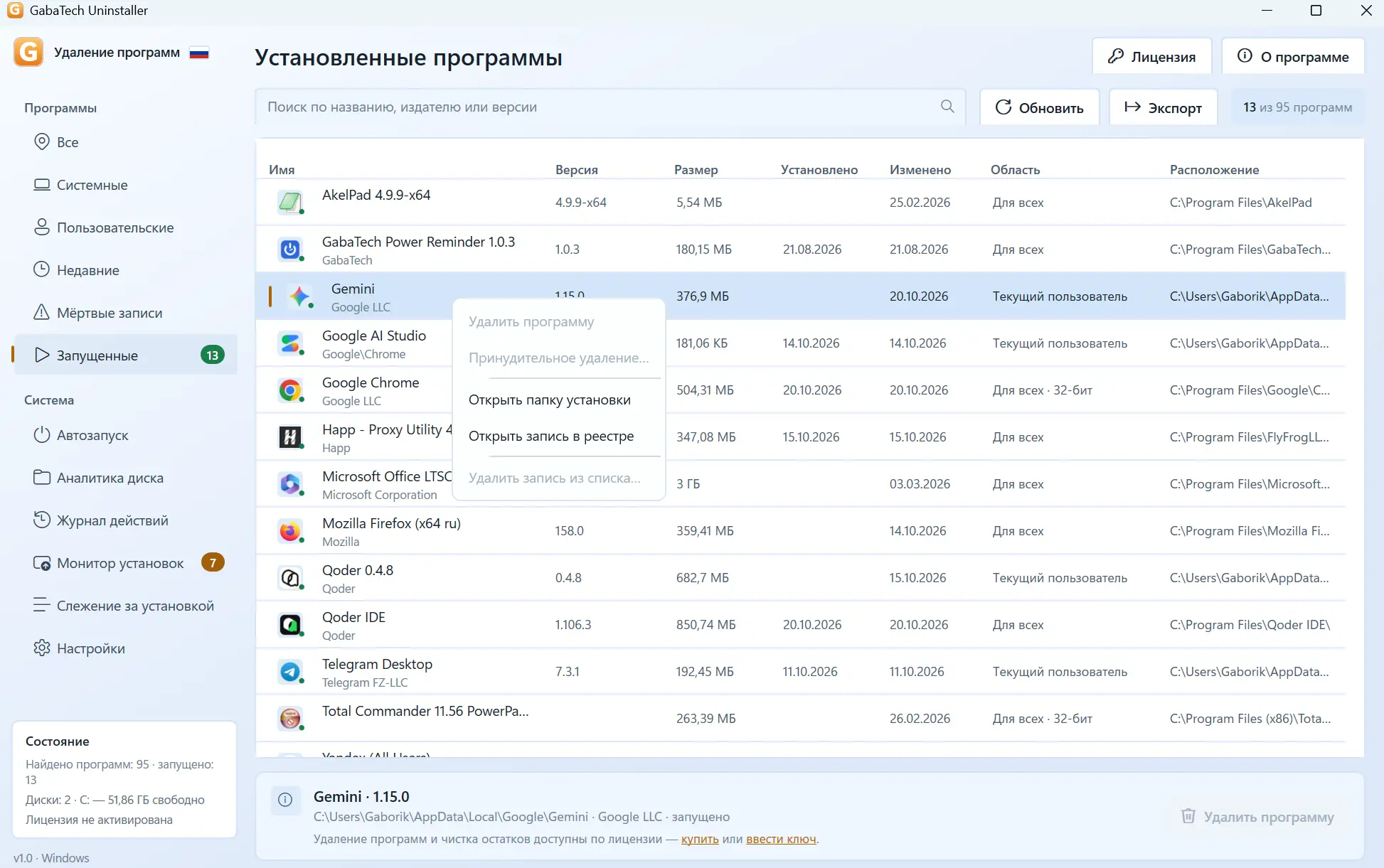1384x868 pixels.
Task: Click the Russian flag language icon
Action: [199, 53]
